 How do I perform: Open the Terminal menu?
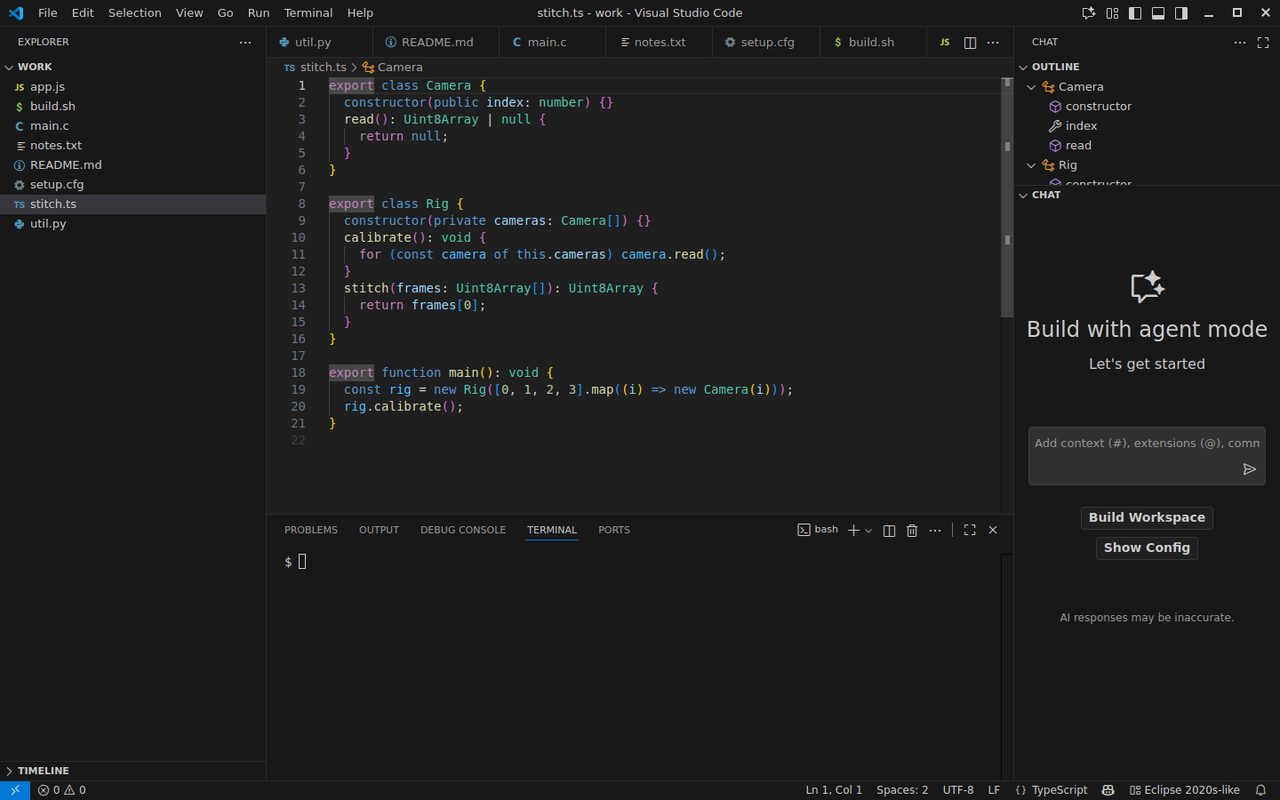click(308, 13)
